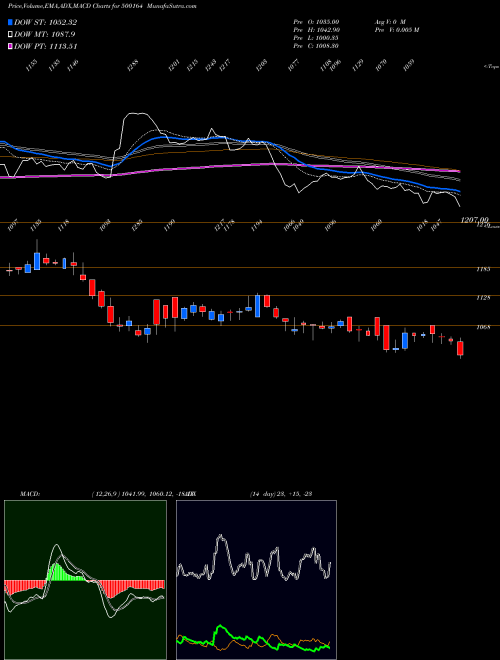
Task: Open the MACD histogram panel
Action: [x=85, y=580]
